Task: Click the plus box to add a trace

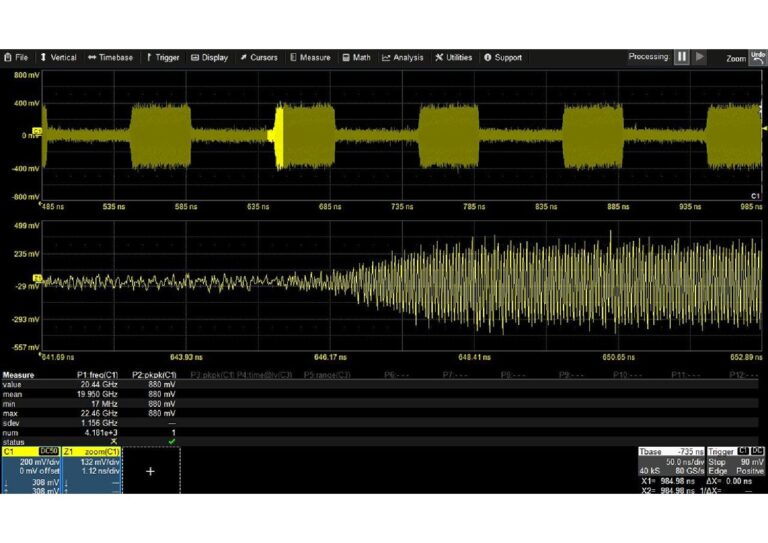Action: (150, 471)
